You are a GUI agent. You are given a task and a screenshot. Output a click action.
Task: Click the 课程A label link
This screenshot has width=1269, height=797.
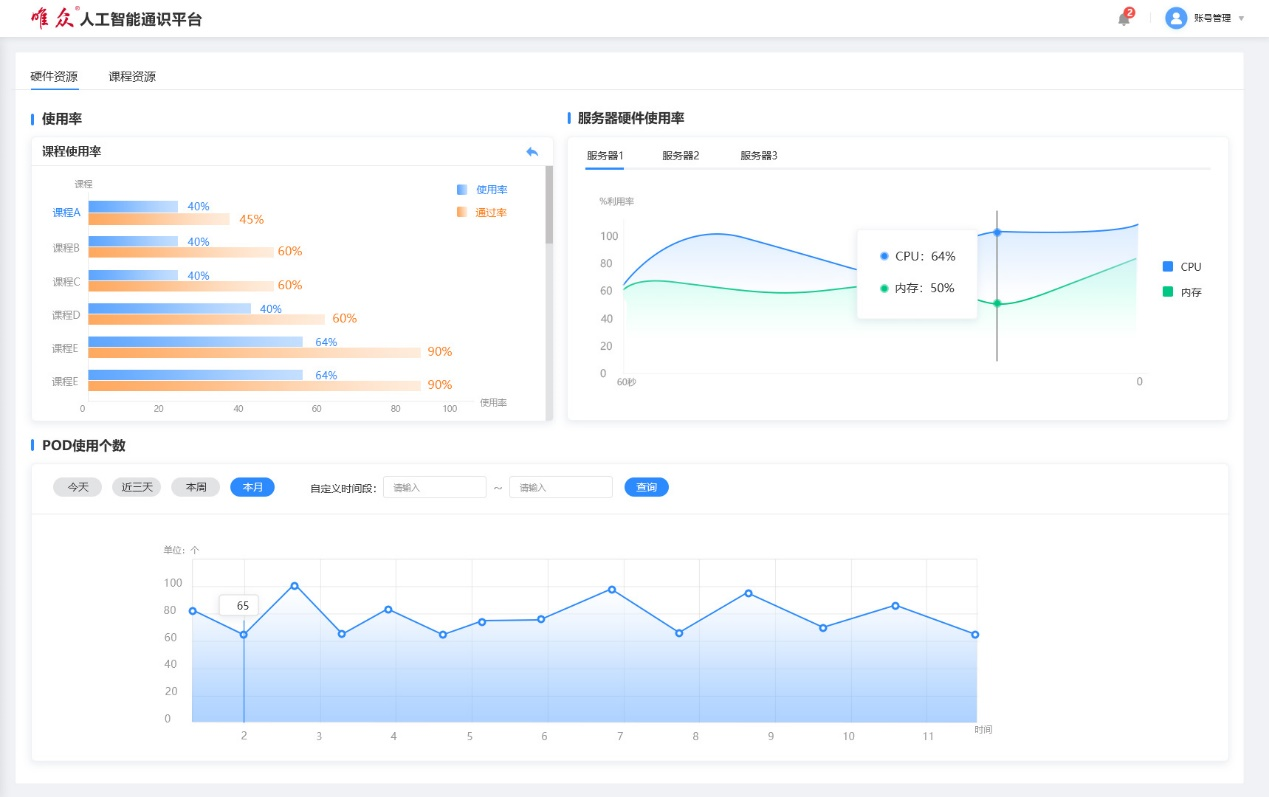pyautogui.click(x=66, y=212)
